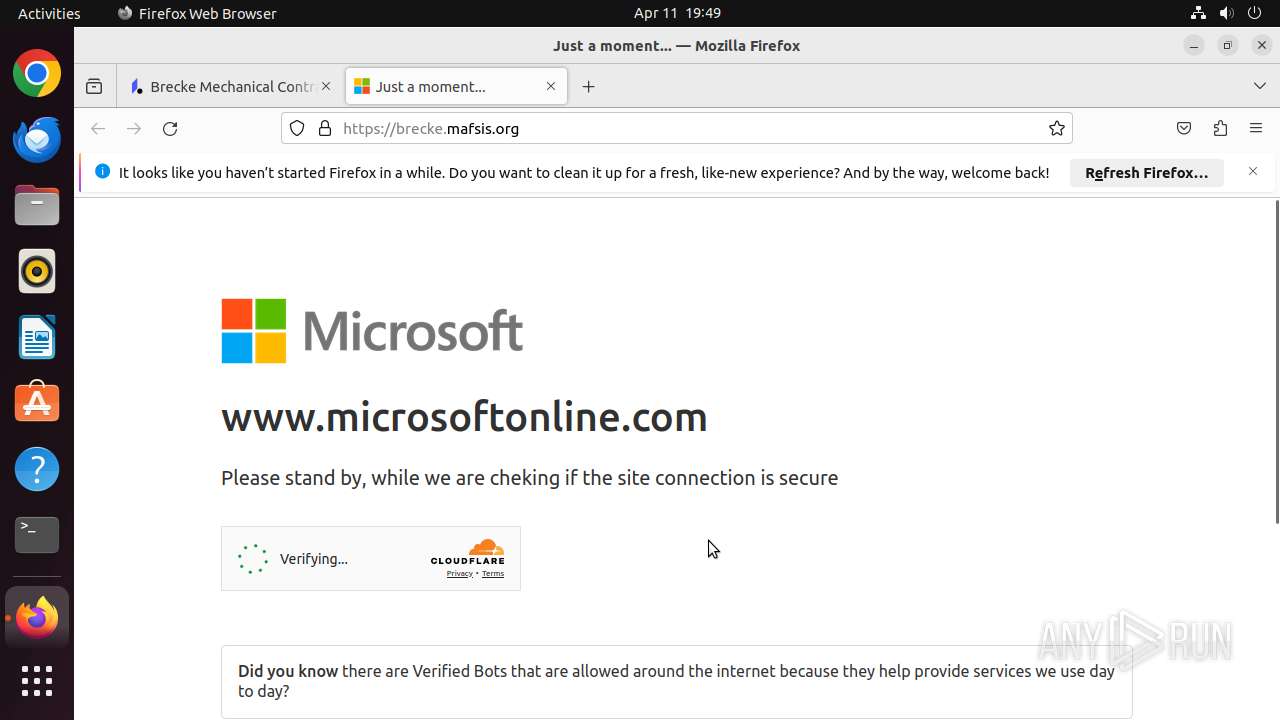Launch Terminal from the dock
This screenshot has height=720, width=1280.
(x=37, y=536)
